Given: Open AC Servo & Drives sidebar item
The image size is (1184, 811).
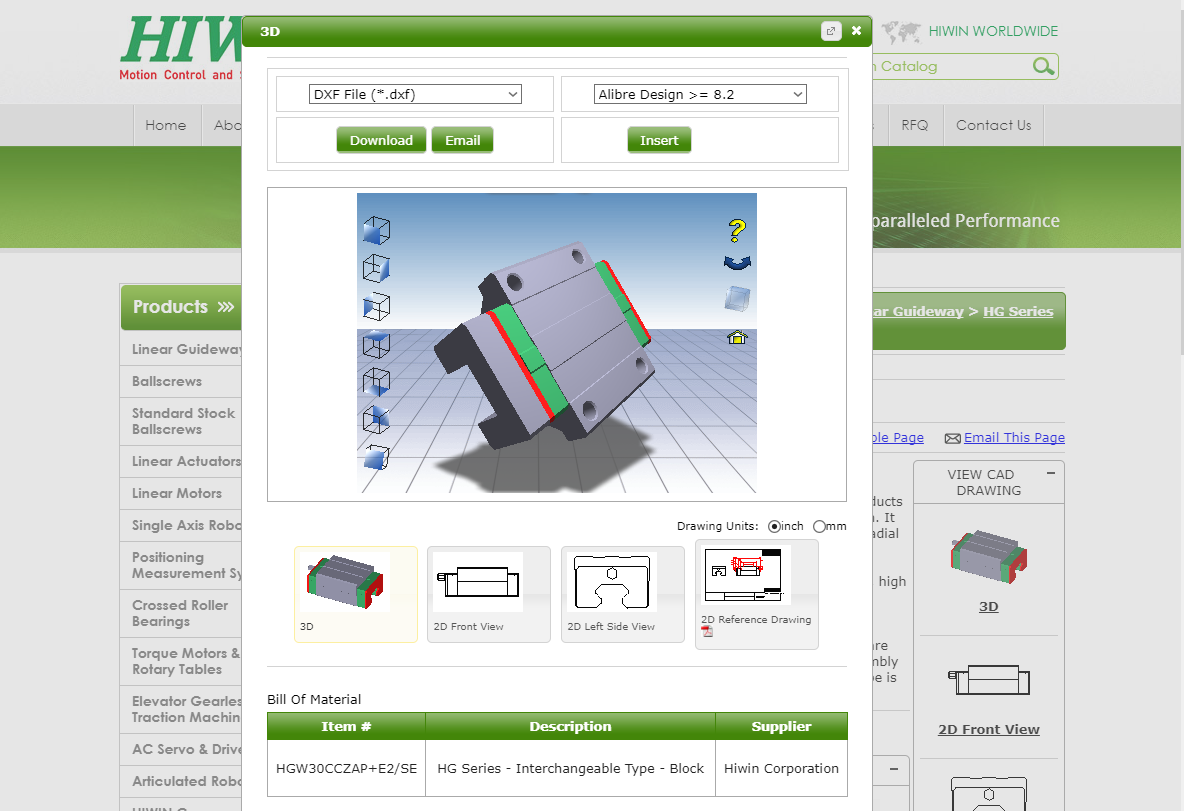Looking at the screenshot, I should (x=187, y=749).
